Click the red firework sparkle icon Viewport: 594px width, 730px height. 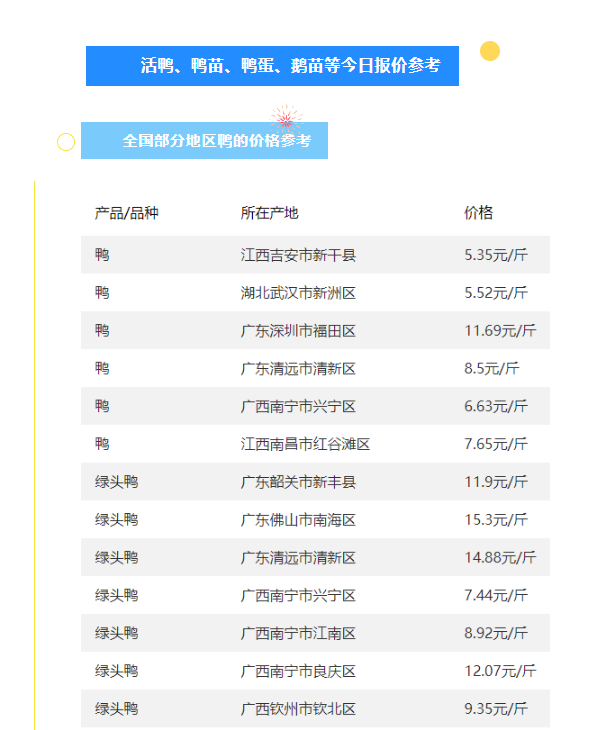point(286,118)
